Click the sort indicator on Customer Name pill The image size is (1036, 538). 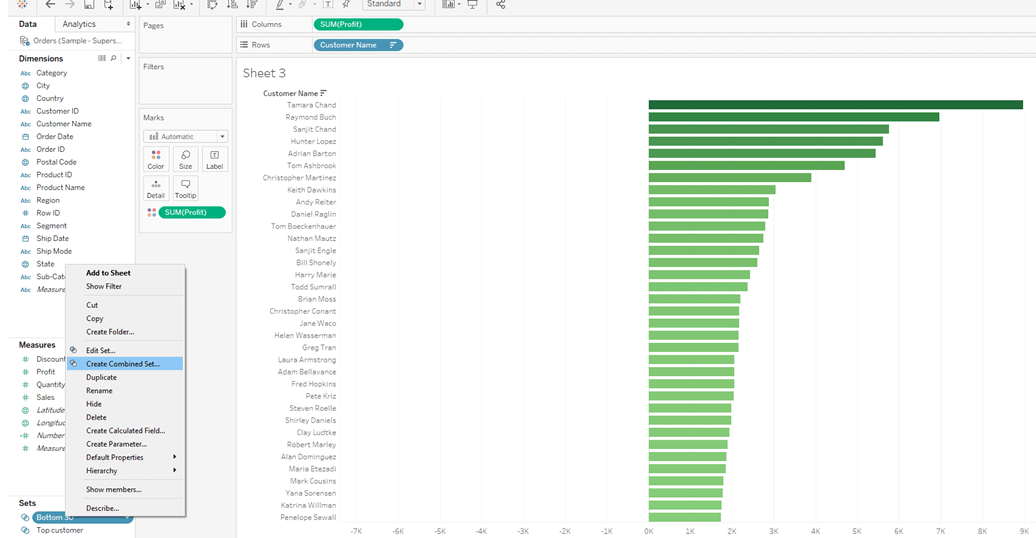coord(393,45)
